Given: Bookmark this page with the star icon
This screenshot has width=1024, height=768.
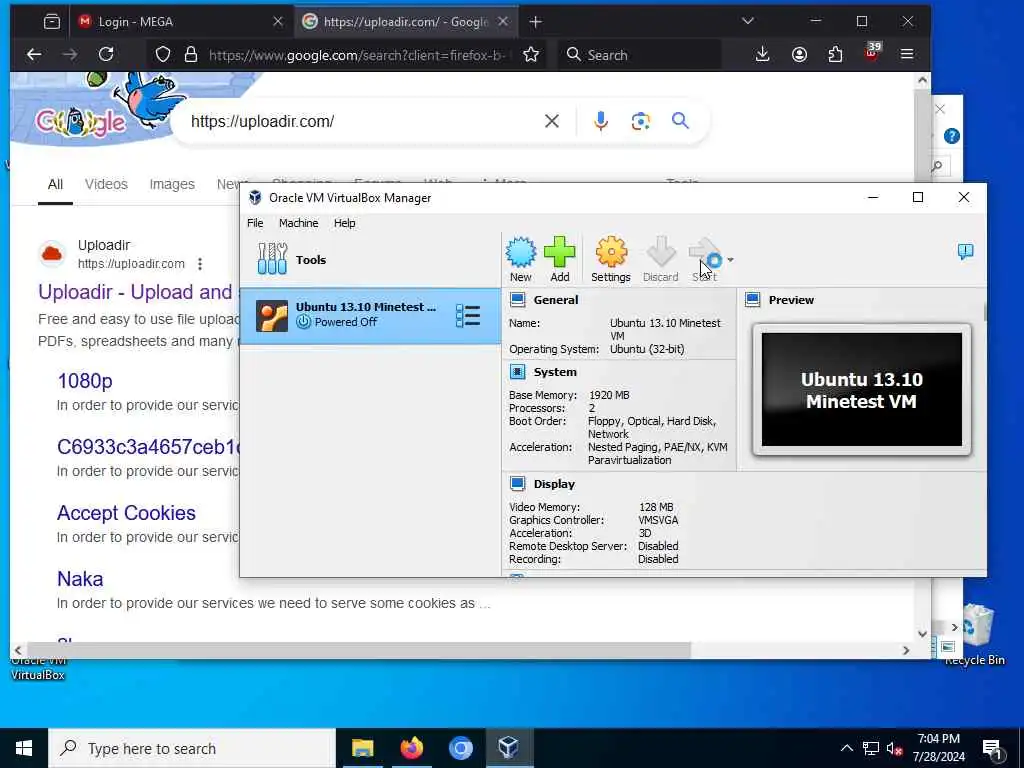Looking at the screenshot, I should tap(531, 55).
